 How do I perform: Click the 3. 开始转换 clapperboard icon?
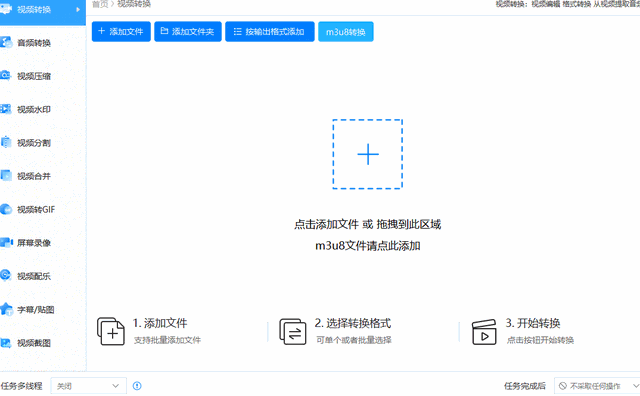tap(484, 332)
